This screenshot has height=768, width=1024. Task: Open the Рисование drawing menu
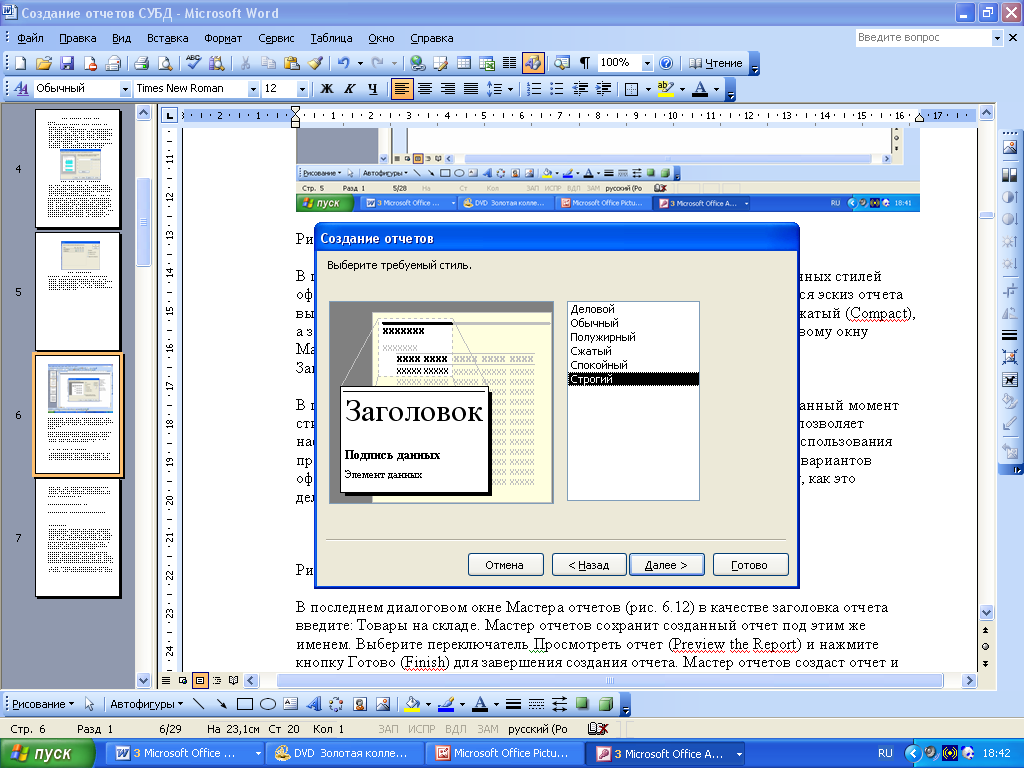click(x=42, y=704)
